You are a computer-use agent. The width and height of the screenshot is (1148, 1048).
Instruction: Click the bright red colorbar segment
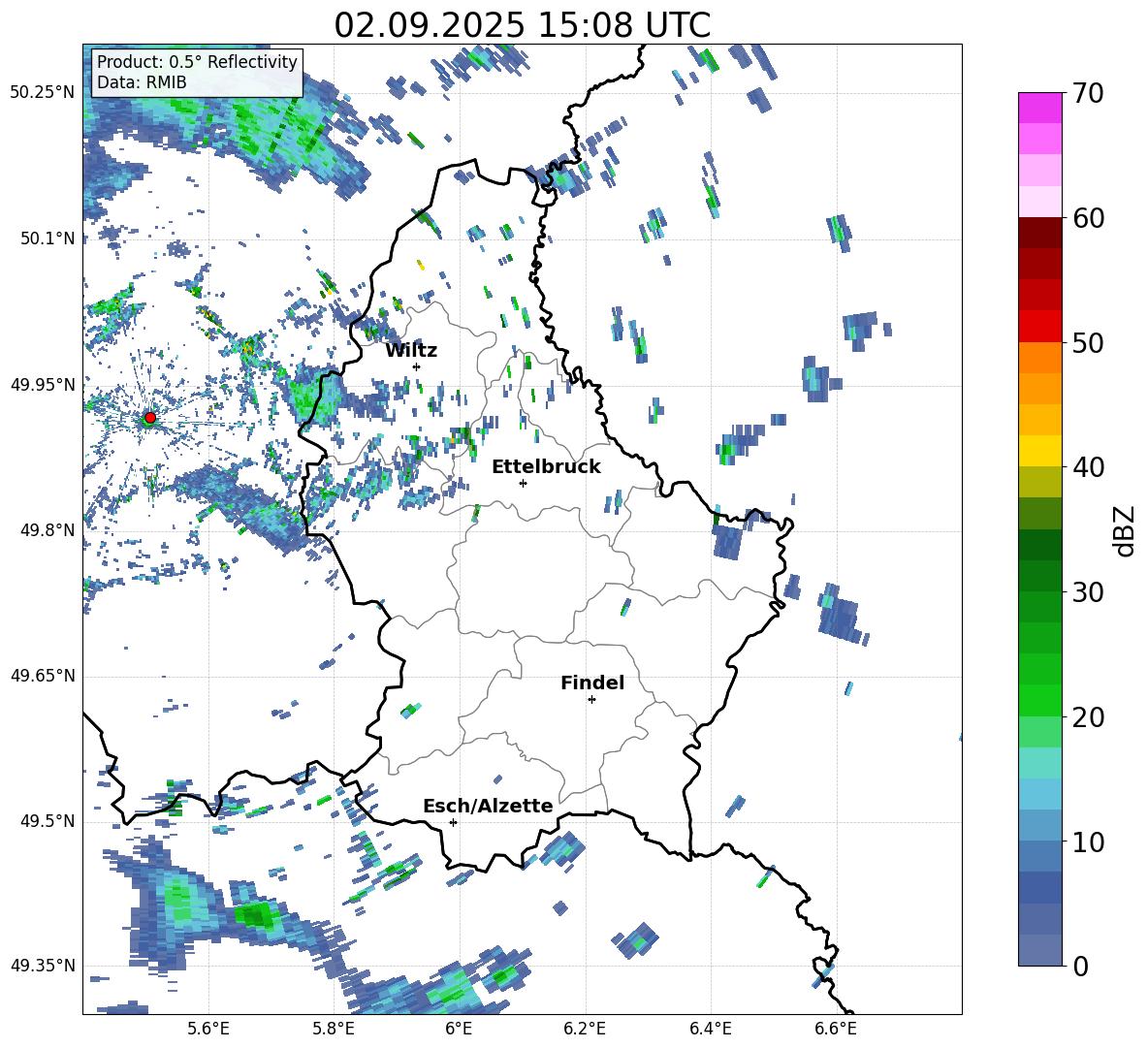[x=1039, y=327]
